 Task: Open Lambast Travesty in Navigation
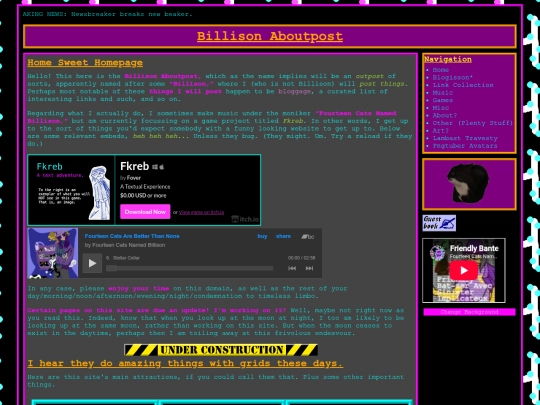pos(465,138)
